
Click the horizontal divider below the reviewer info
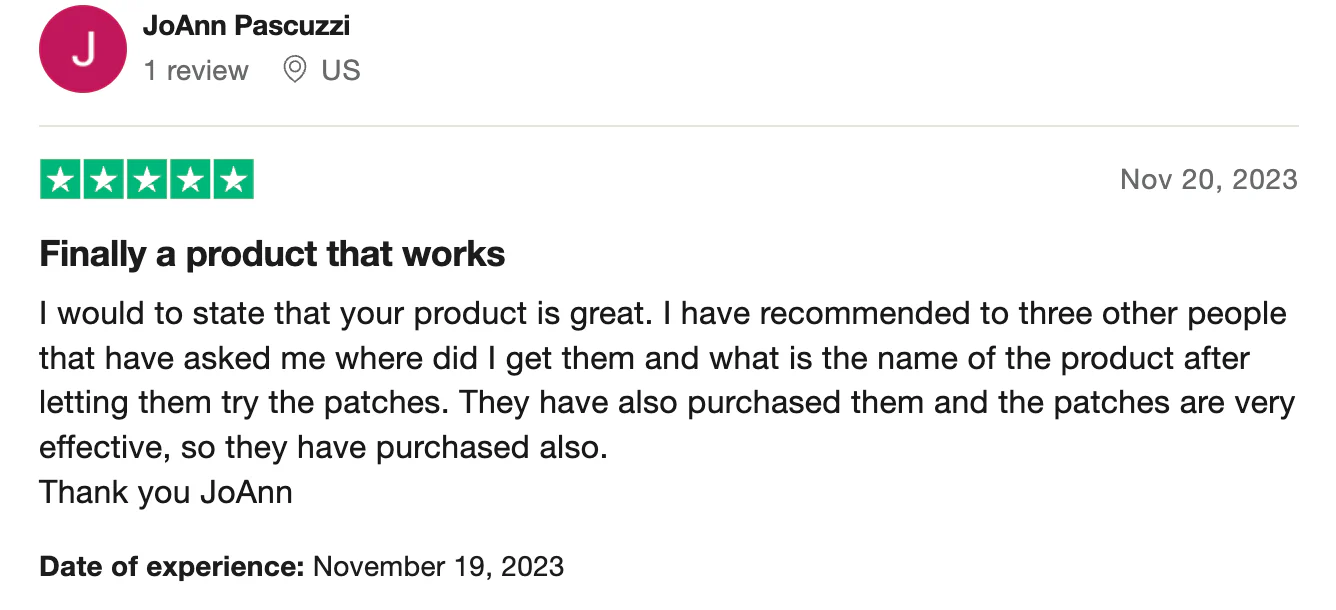pyautogui.click(x=668, y=126)
